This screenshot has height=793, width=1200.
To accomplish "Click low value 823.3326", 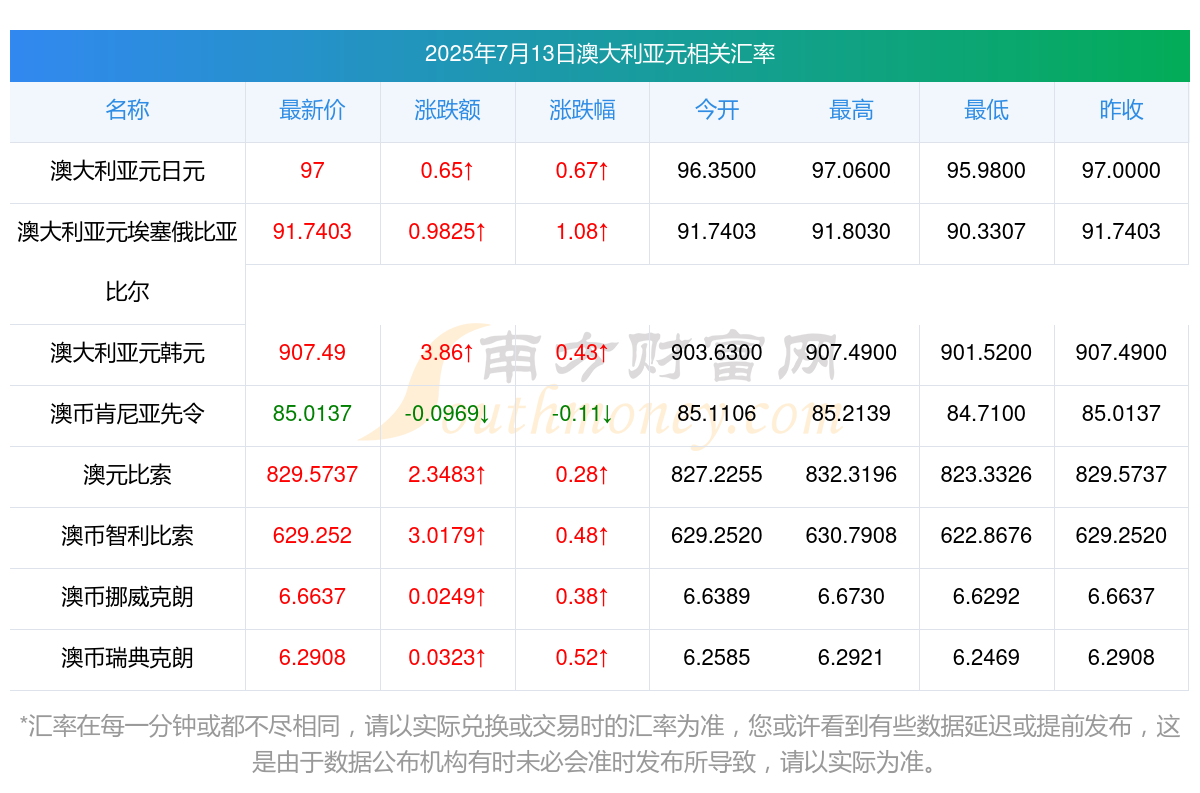I will point(986,475).
